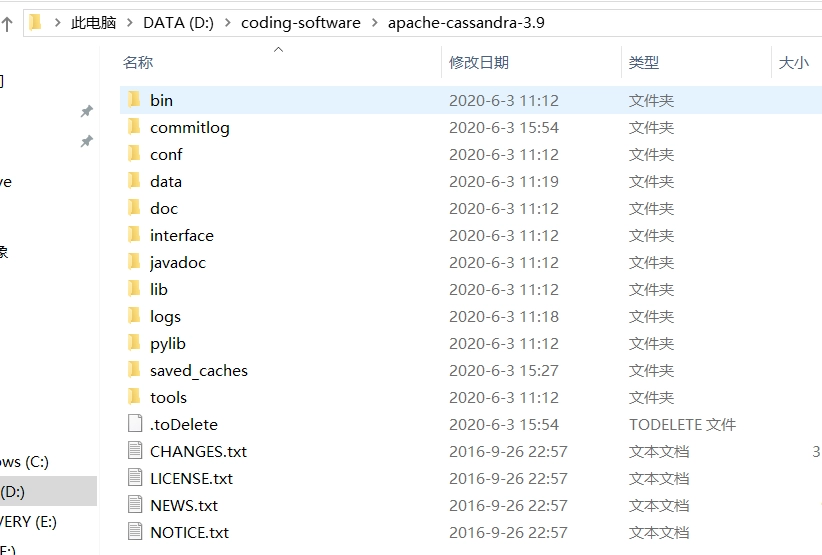Click the conf folder icon

[x=134, y=154]
